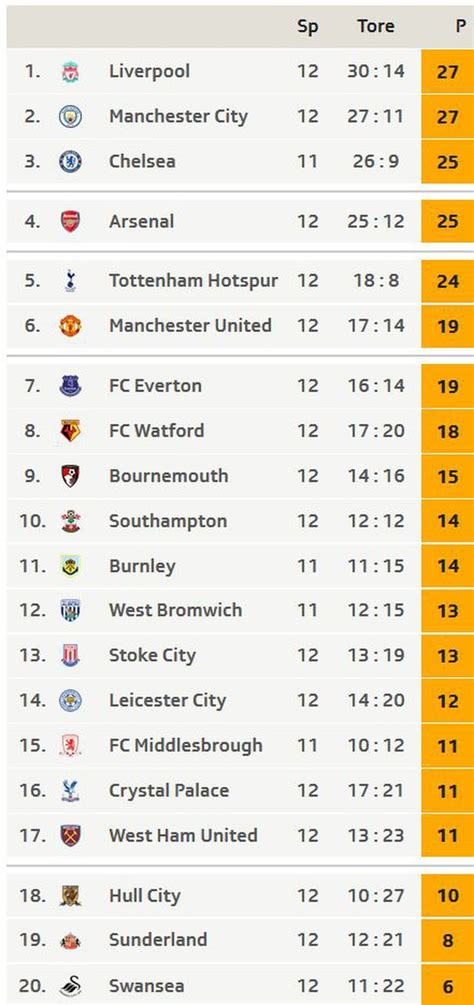Sort table by the Tore column header
The height and width of the screenshot is (1005, 474).
376,26
